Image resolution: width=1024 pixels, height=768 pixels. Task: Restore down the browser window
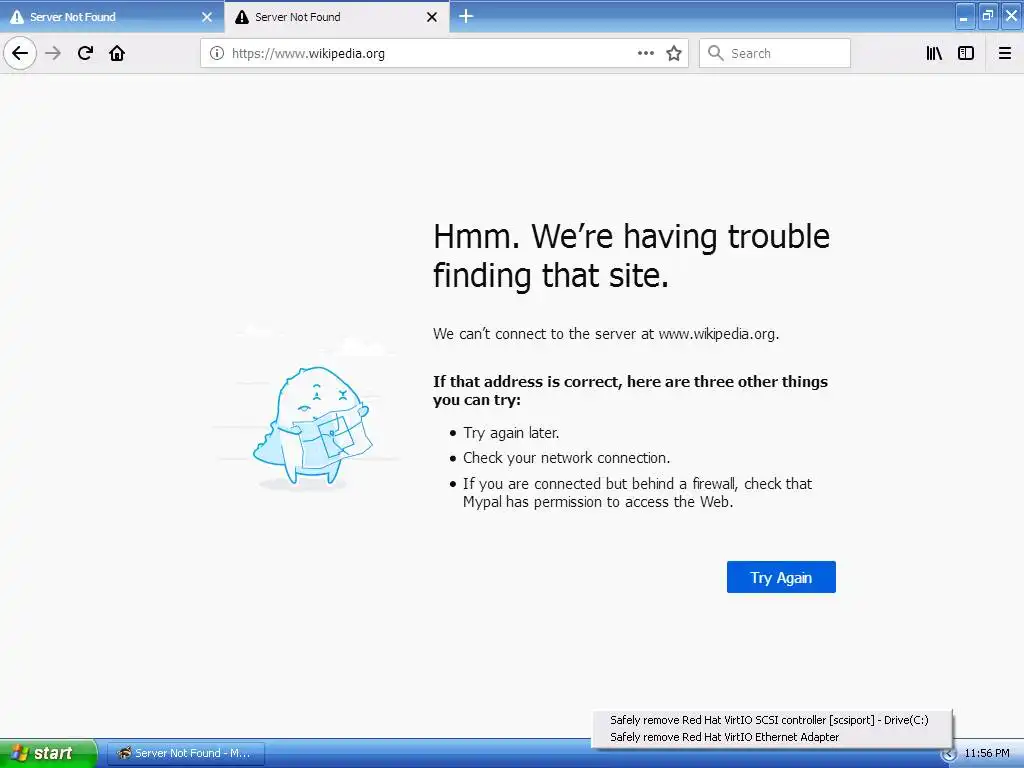[988, 16]
